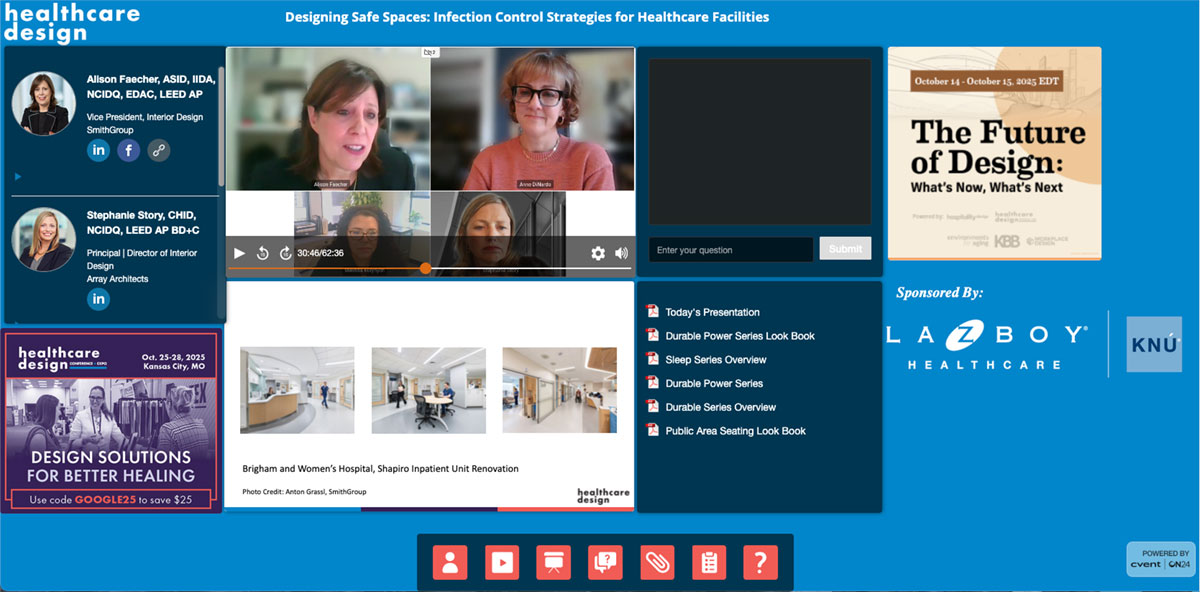Viewport: 1200px width, 592px height.
Task: Skip forward 15 seconds in video
Action: (285, 253)
